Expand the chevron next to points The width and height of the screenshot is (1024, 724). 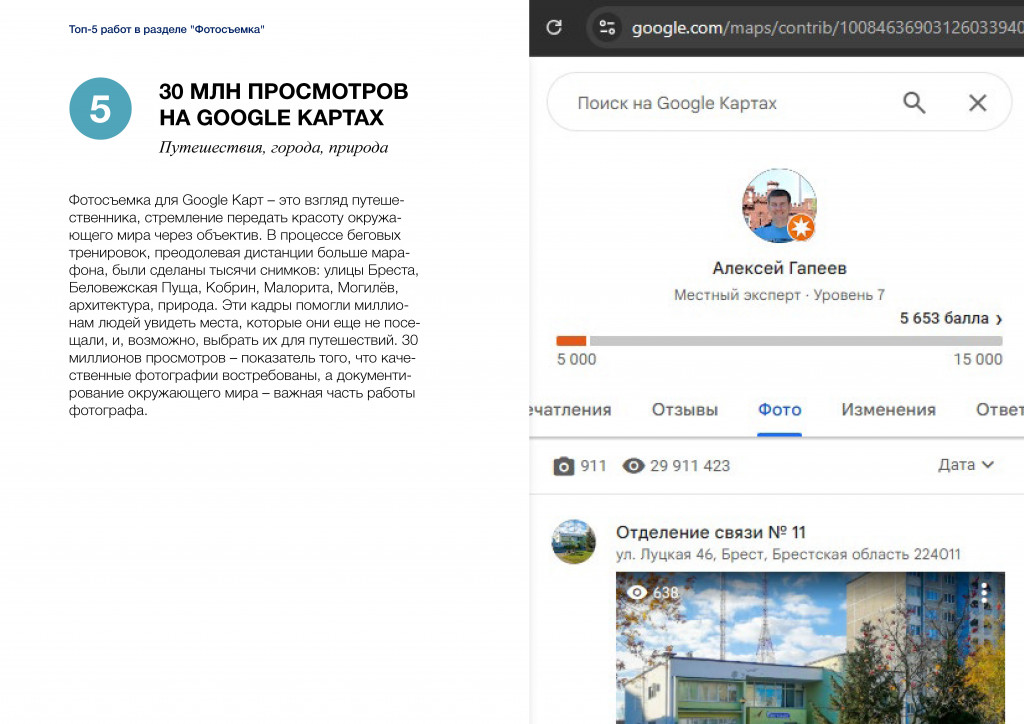click(999, 319)
